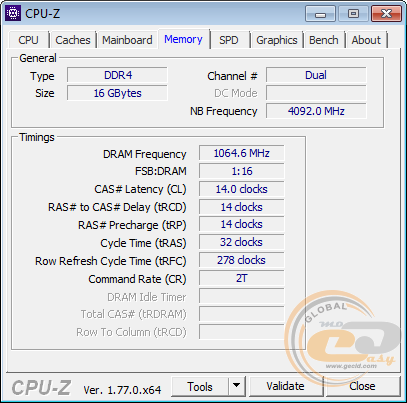Click the CPU-Z application icon in title bar
This screenshot has height=403, width=407.
coord(13,13)
